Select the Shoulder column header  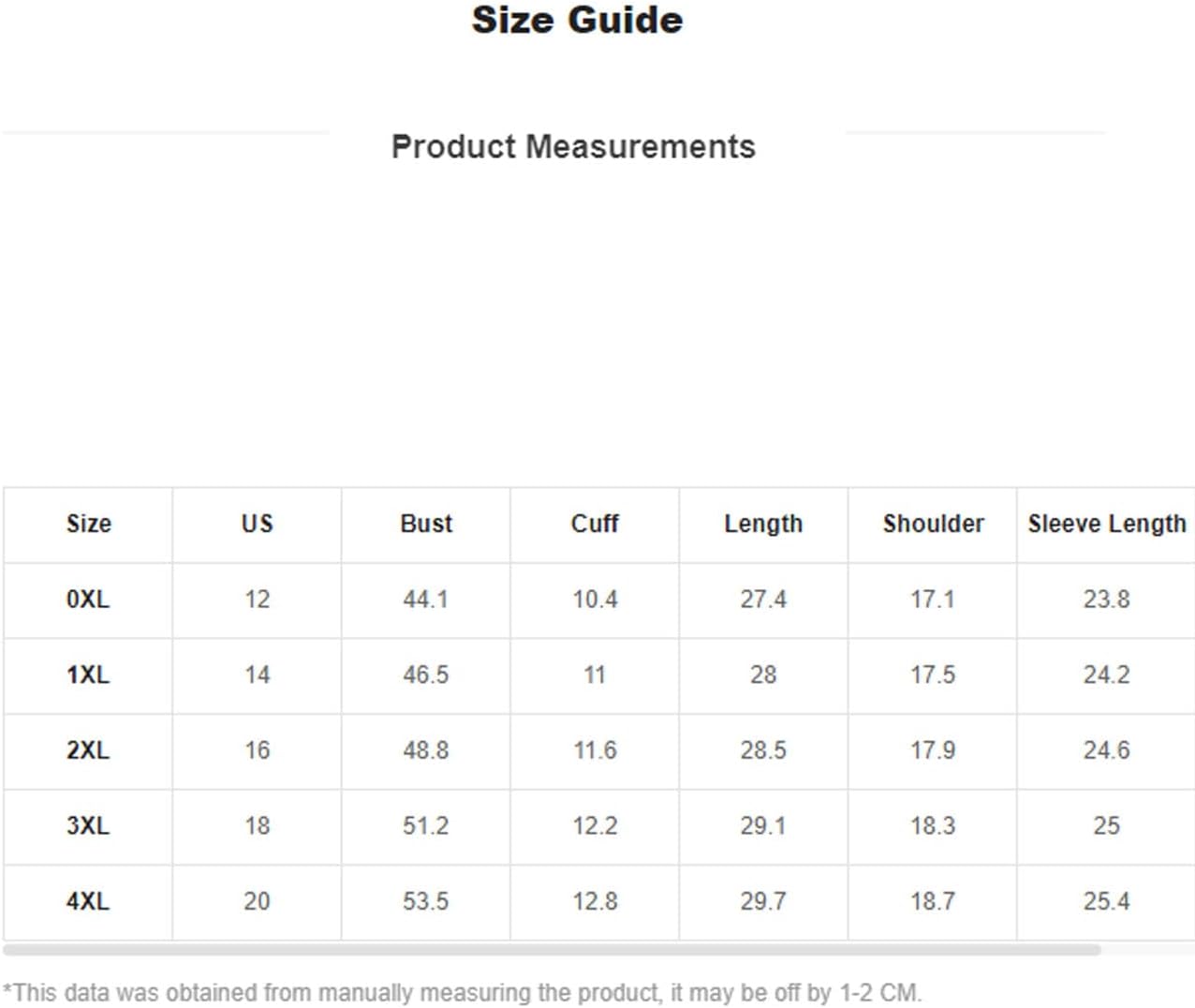(933, 524)
